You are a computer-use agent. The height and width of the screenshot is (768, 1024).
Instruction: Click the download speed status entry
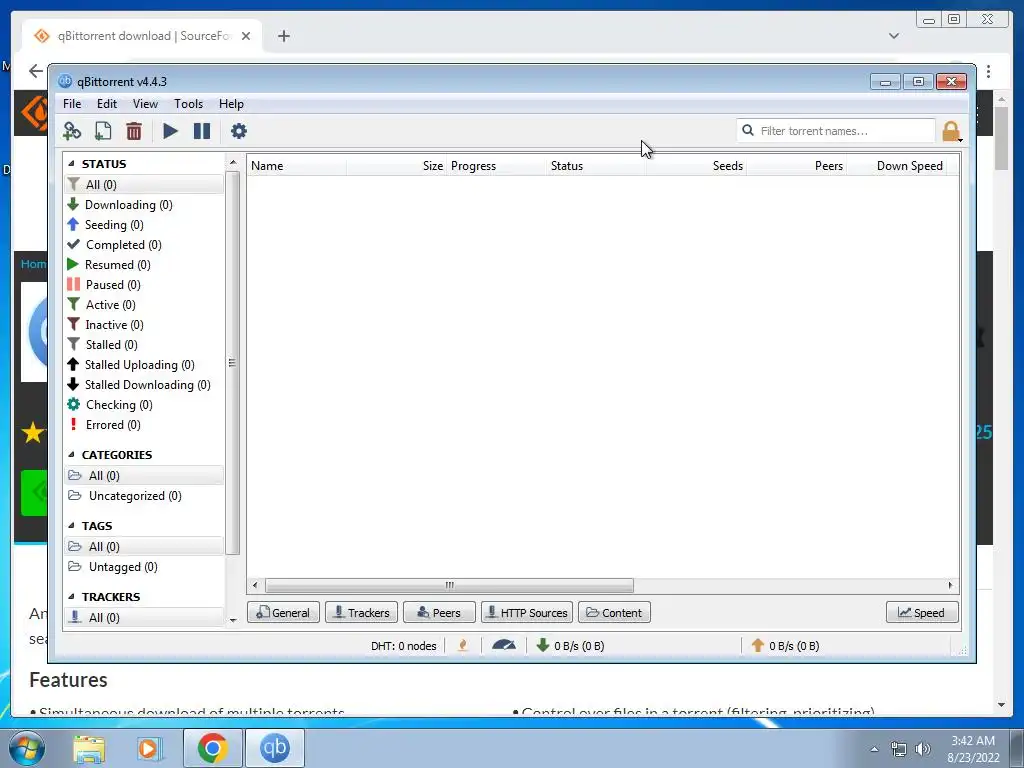pyautogui.click(x=570, y=646)
